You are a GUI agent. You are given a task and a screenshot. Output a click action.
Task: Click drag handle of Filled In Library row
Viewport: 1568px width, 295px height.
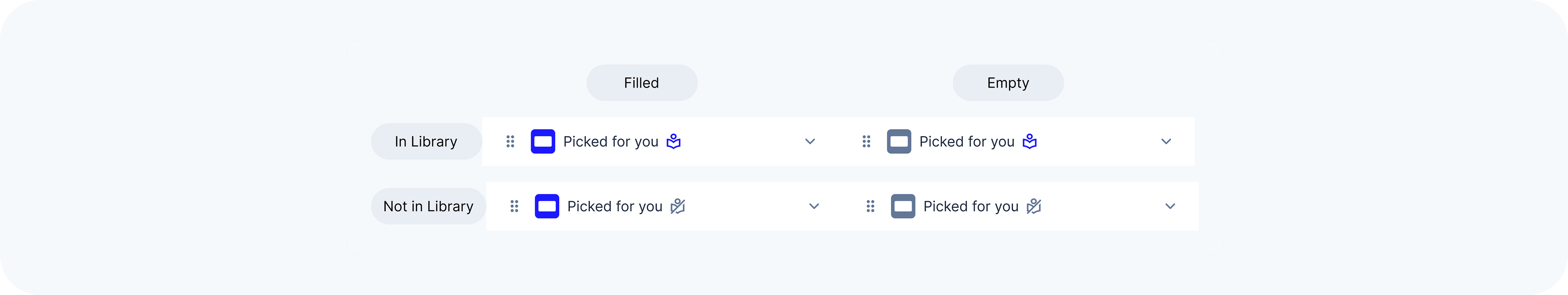(x=510, y=141)
